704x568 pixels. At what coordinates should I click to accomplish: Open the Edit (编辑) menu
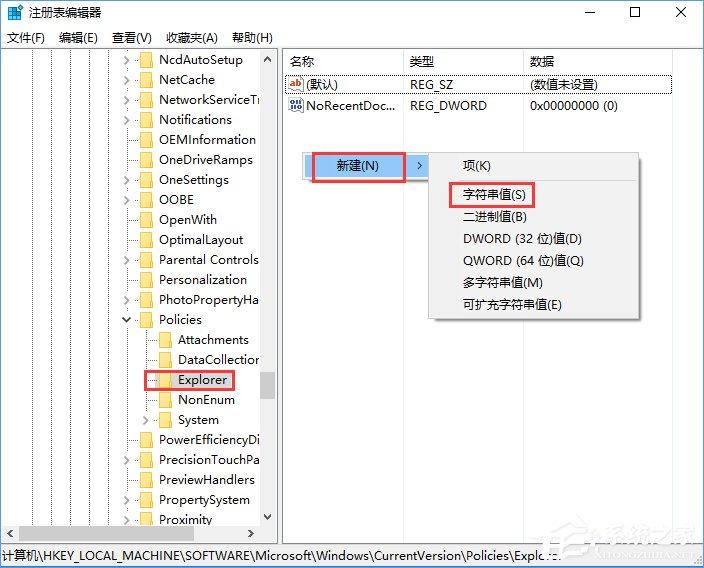click(78, 38)
